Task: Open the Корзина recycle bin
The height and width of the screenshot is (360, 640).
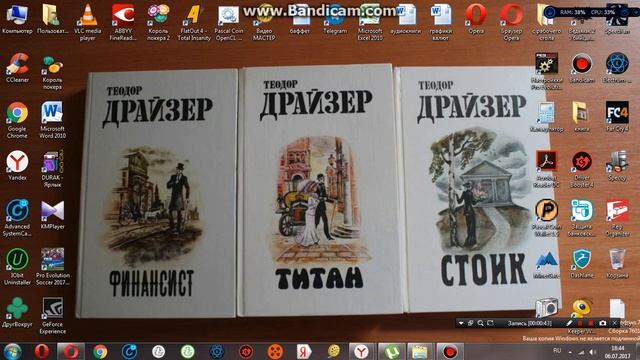Action: tap(617, 264)
